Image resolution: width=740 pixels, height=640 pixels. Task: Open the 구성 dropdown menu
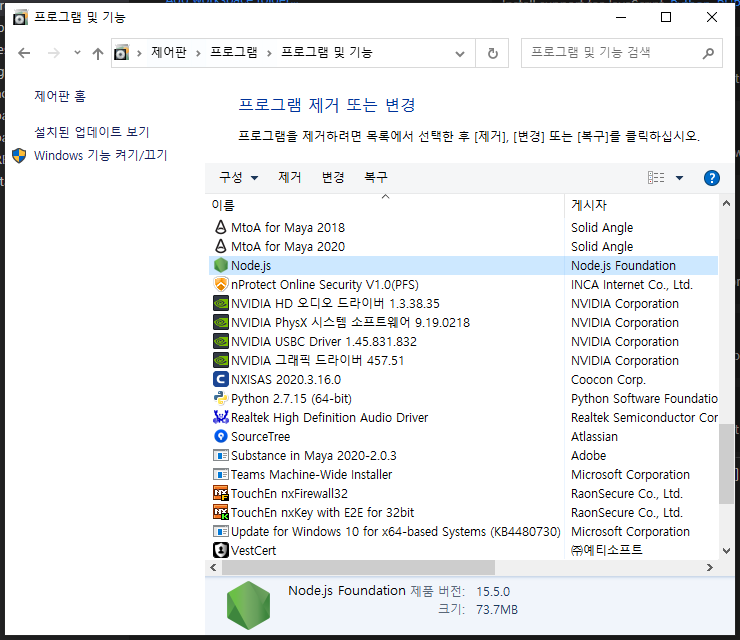tap(238, 177)
